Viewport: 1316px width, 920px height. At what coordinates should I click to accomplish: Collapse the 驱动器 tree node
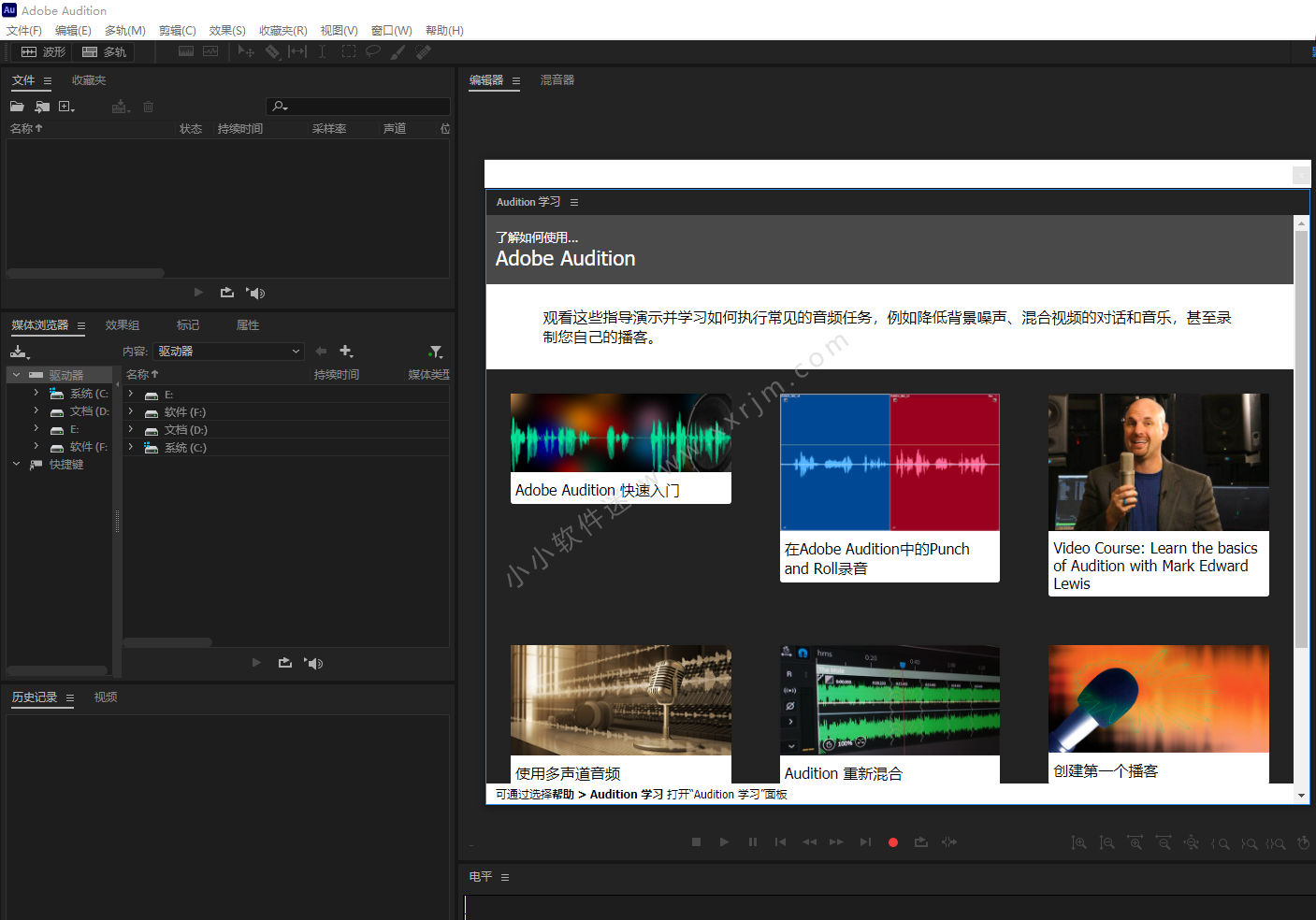tap(16, 375)
